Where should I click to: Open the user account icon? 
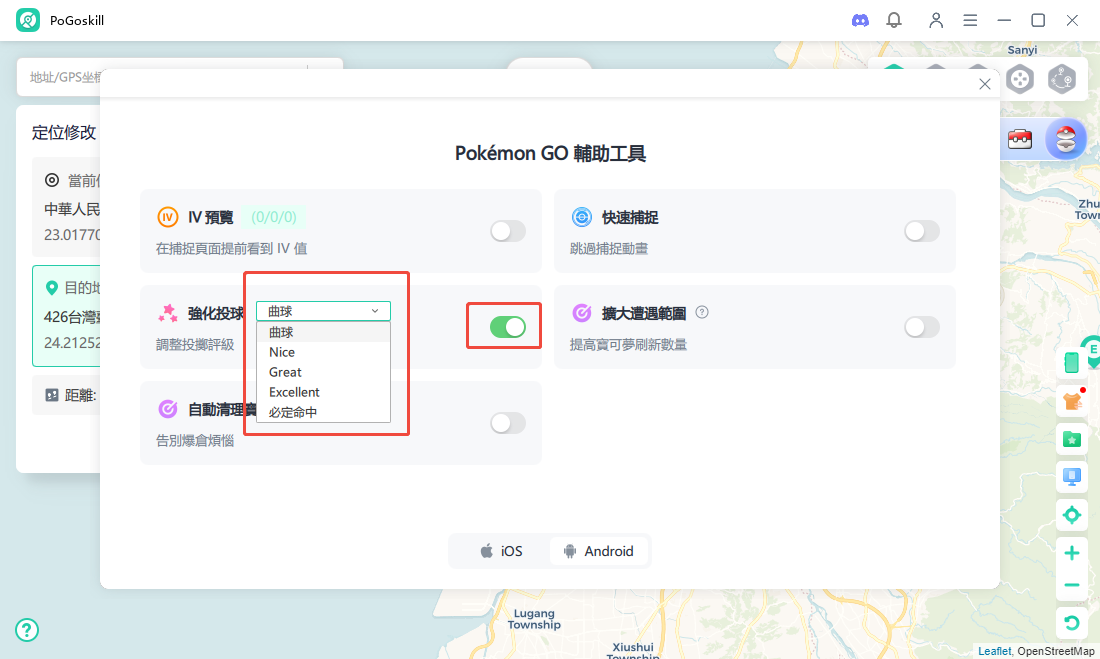pyautogui.click(x=936, y=20)
